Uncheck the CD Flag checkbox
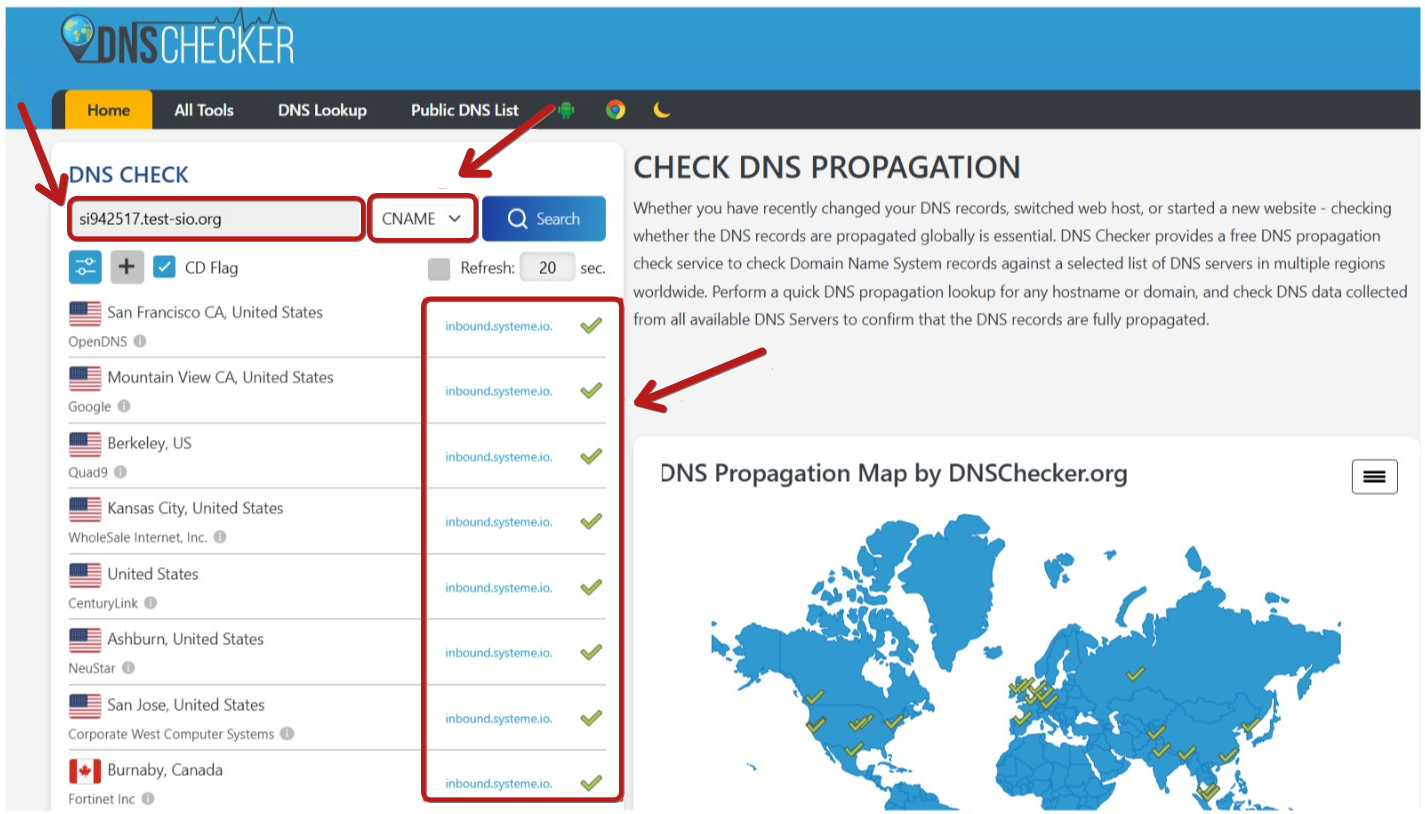The width and height of the screenshot is (1425, 814). pyautogui.click(x=165, y=267)
